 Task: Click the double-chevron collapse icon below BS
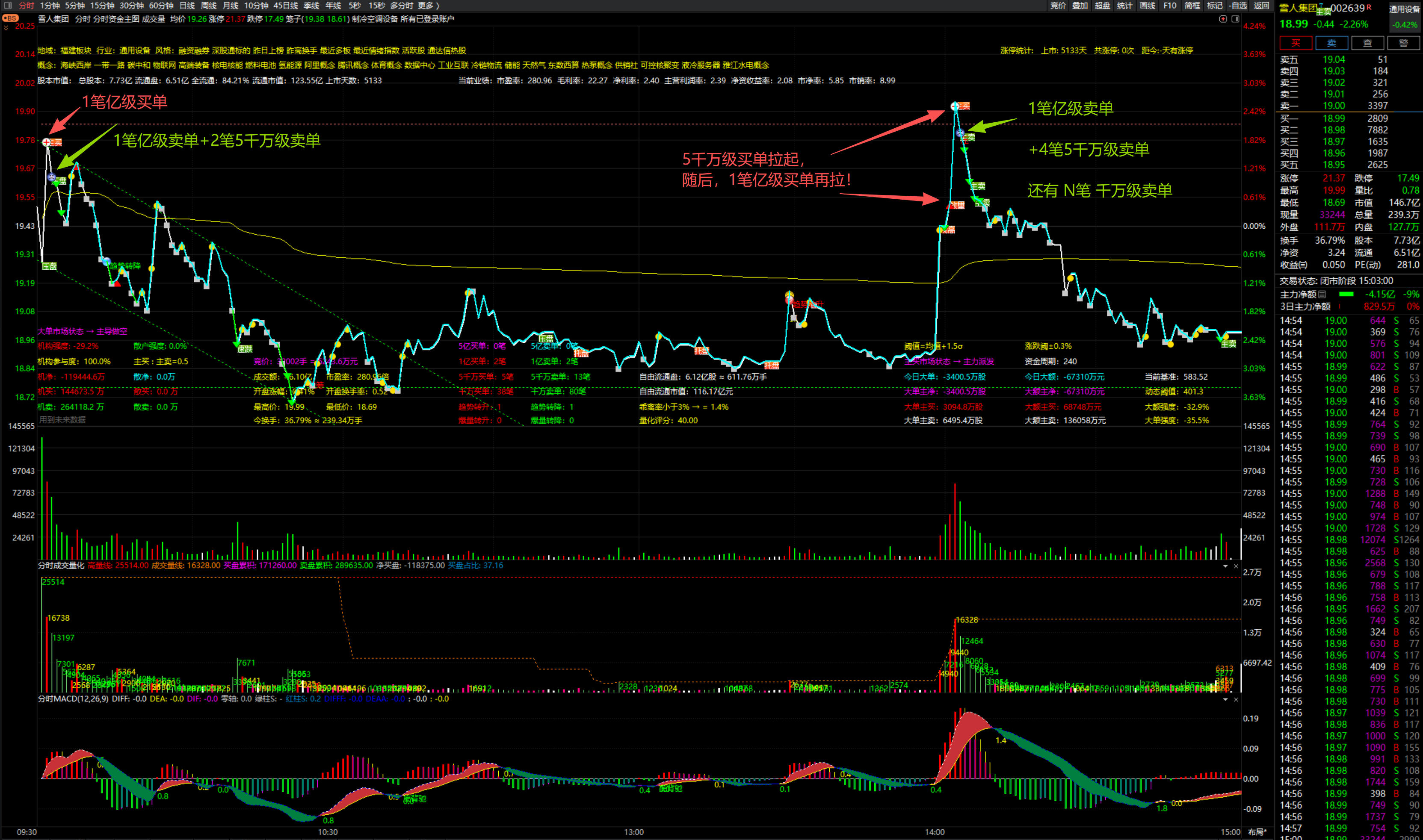coord(6,27)
